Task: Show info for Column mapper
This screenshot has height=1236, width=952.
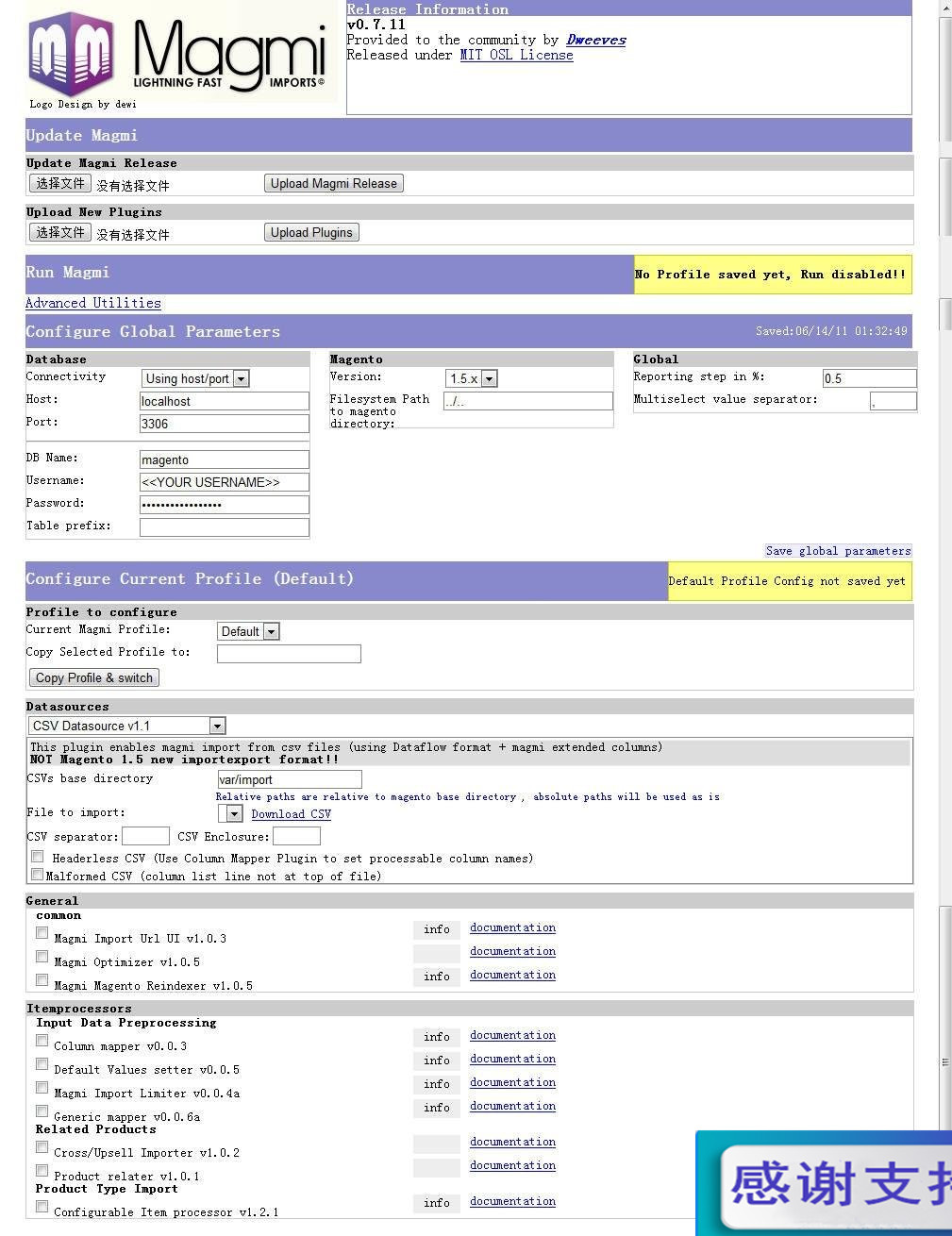Action: (437, 1037)
